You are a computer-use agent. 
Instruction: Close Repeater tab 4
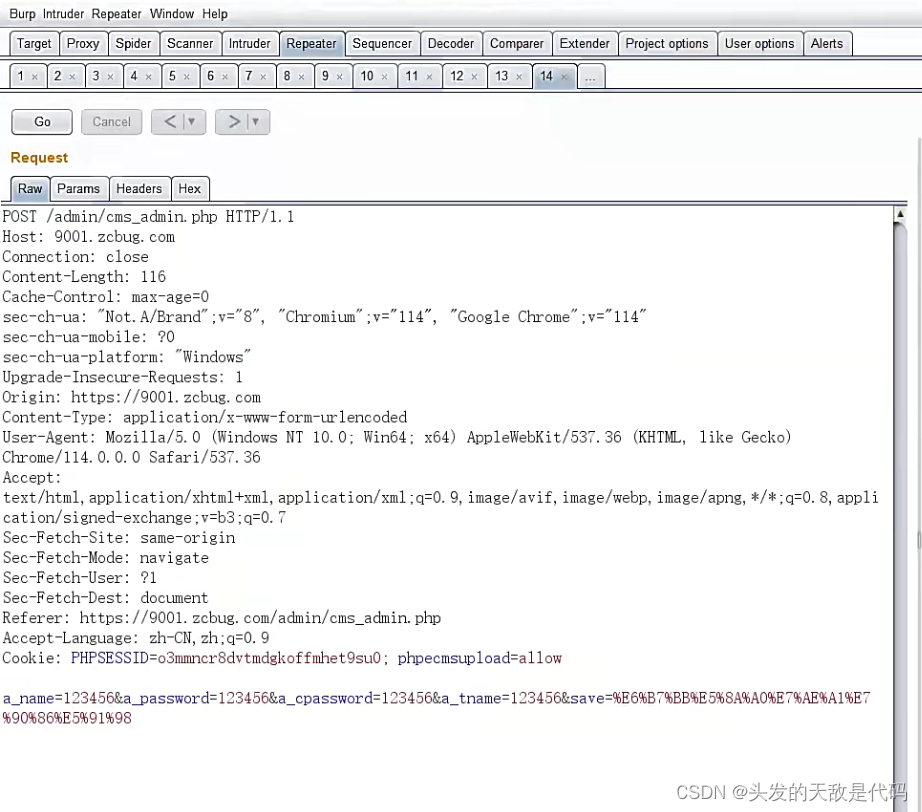tap(149, 76)
